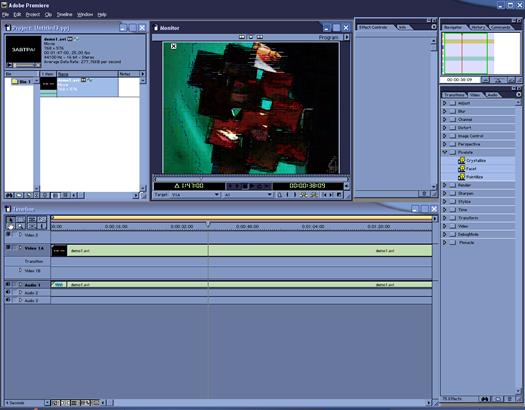Viewport: 525px width, 410px height.
Task: Click the Monitor scrub bar under preview
Action: [x=250, y=179]
